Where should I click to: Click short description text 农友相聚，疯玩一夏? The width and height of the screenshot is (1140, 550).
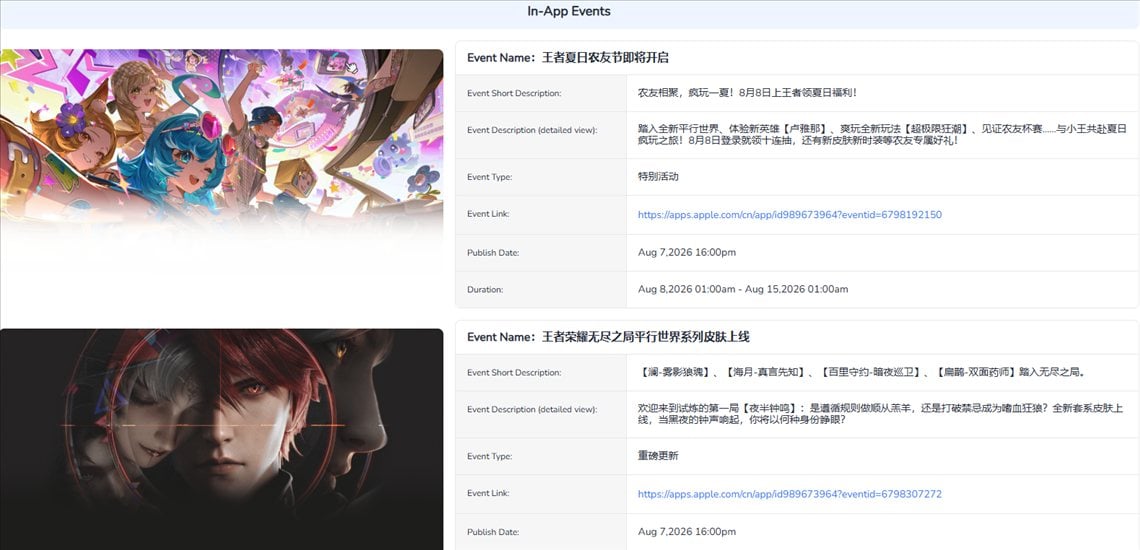pyautogui.click(x=747, y=92)
